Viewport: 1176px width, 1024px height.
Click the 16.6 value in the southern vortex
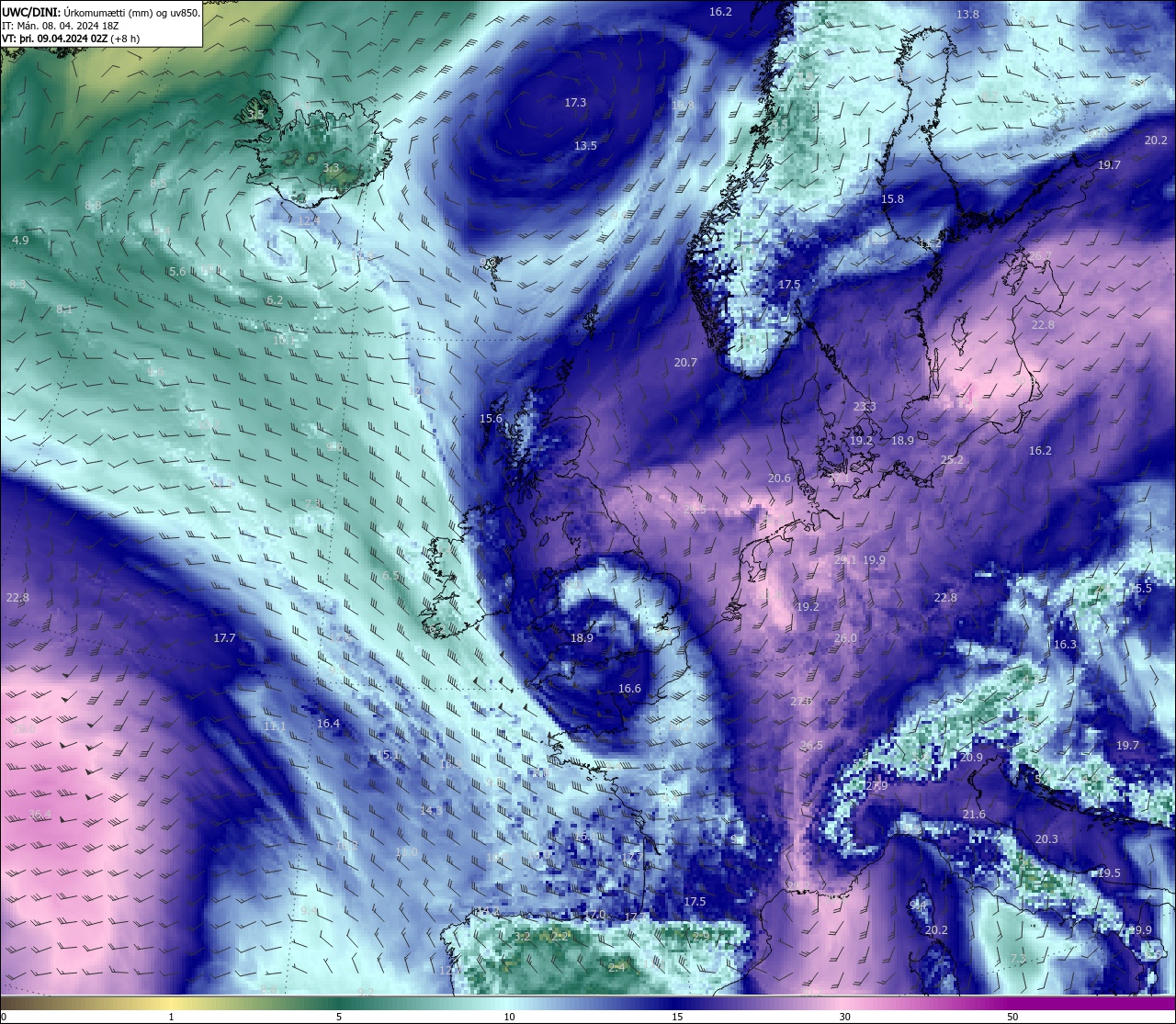[629, 689]
